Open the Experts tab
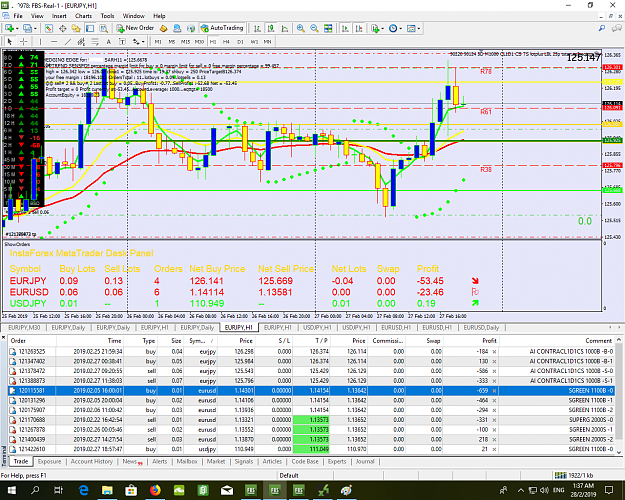 (337, 461)
